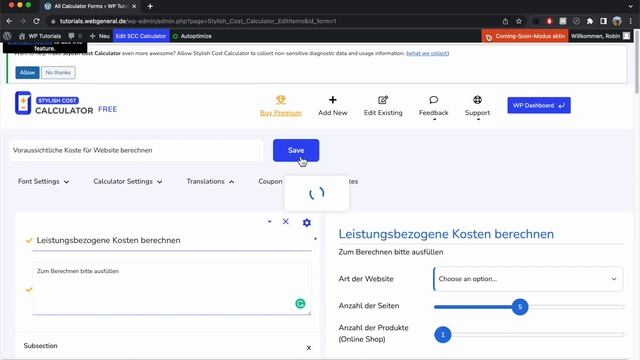Open browser extensions puzzle icon
This screenshot has height=360, width=640.
(x=590, y=21)
